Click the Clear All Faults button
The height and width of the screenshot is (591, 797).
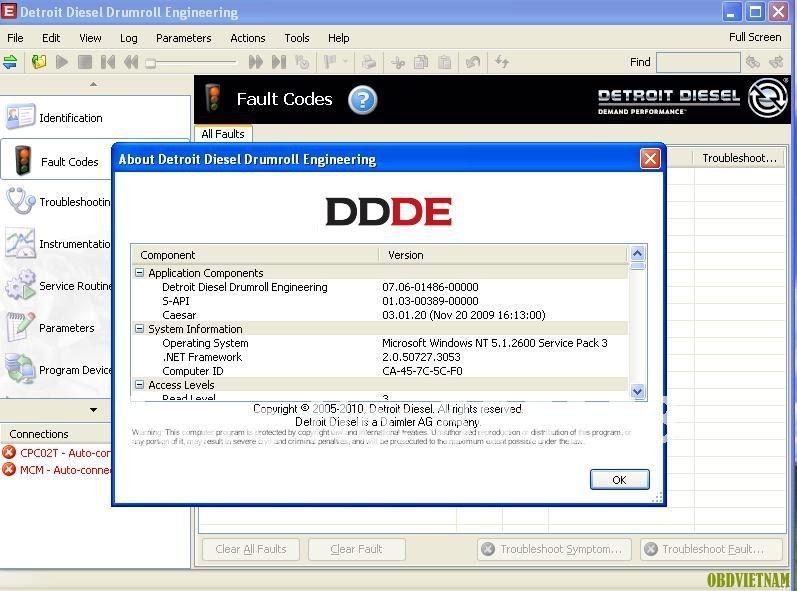[251, 549]
